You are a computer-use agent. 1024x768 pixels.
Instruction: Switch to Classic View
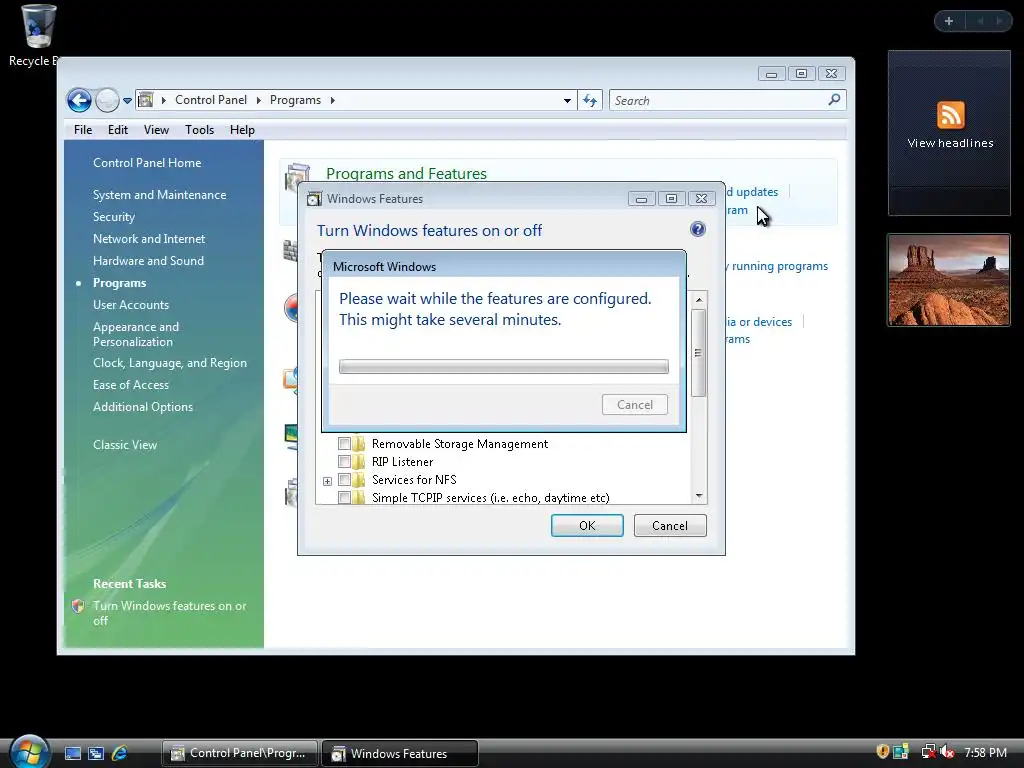(125, 445)
